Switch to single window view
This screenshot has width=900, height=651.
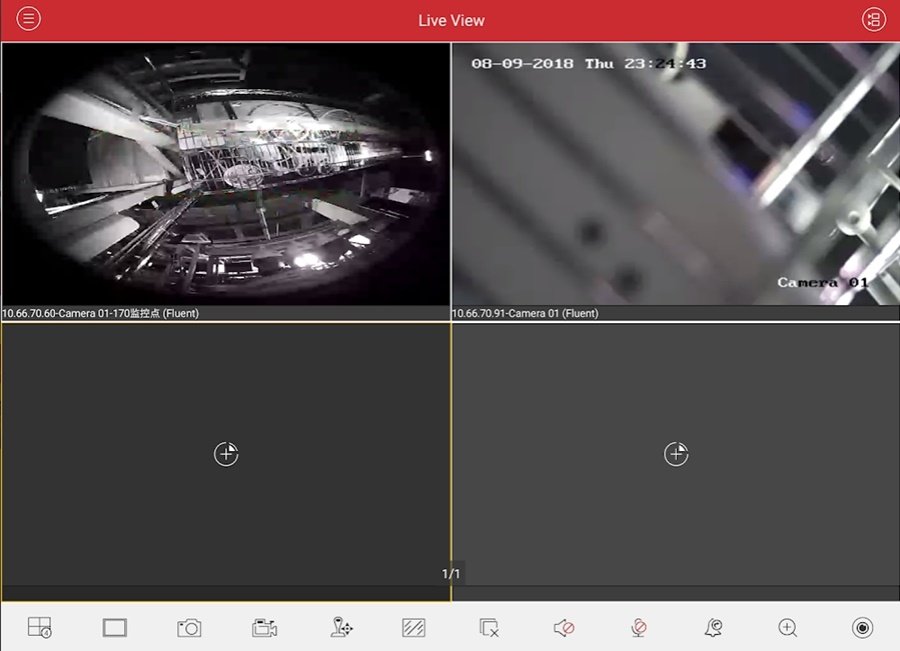pos(114,627)
